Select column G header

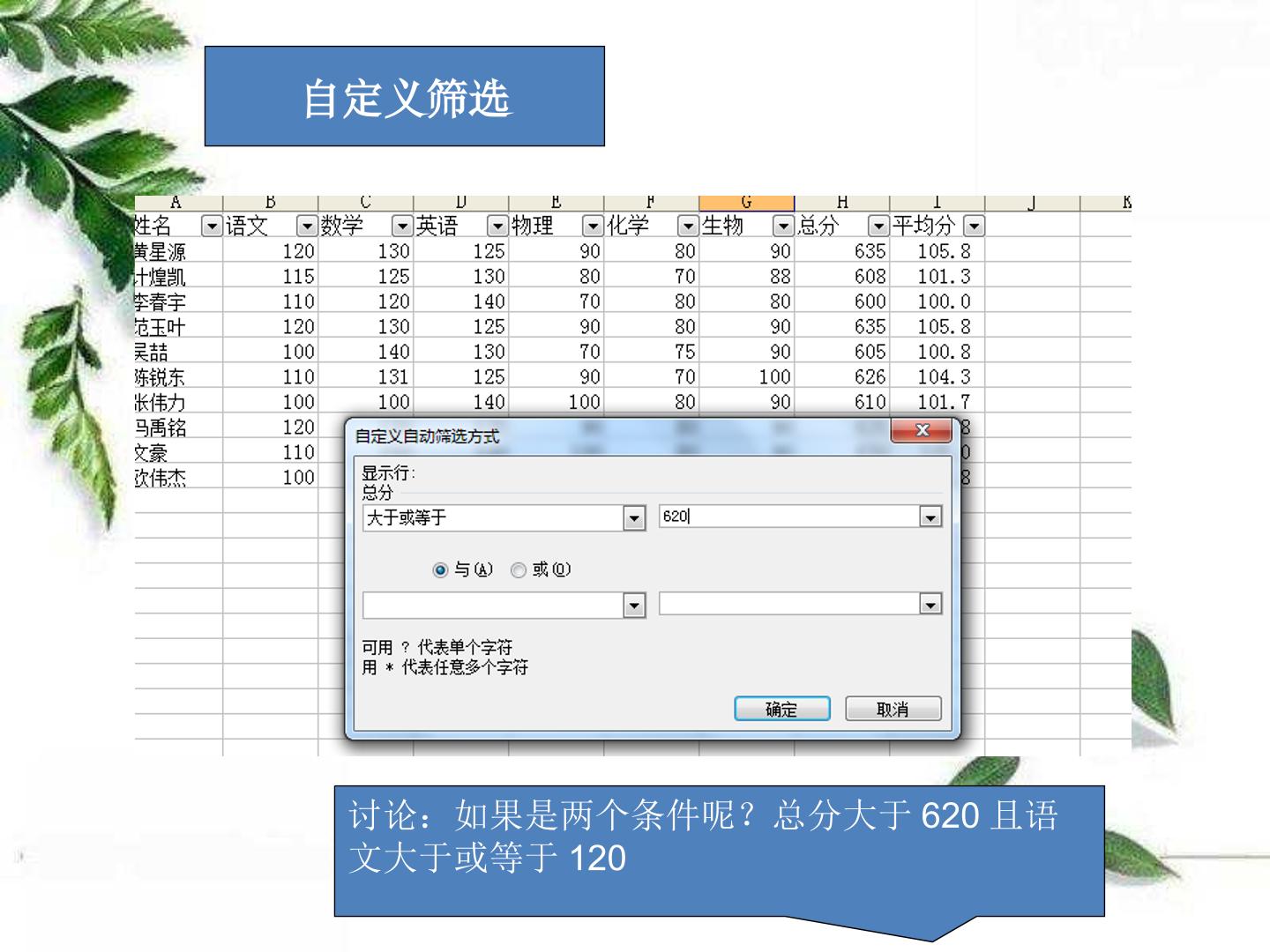point(746,203)
